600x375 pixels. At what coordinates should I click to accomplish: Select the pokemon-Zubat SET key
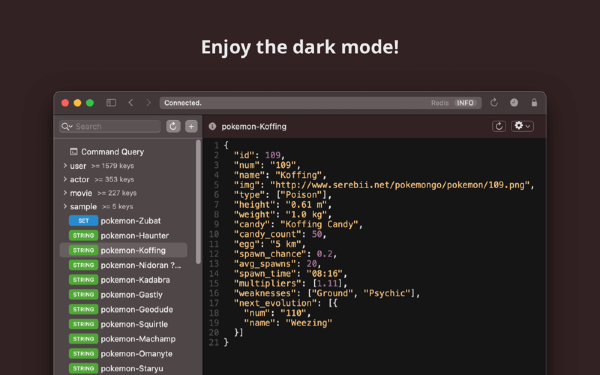coord(123,221)
